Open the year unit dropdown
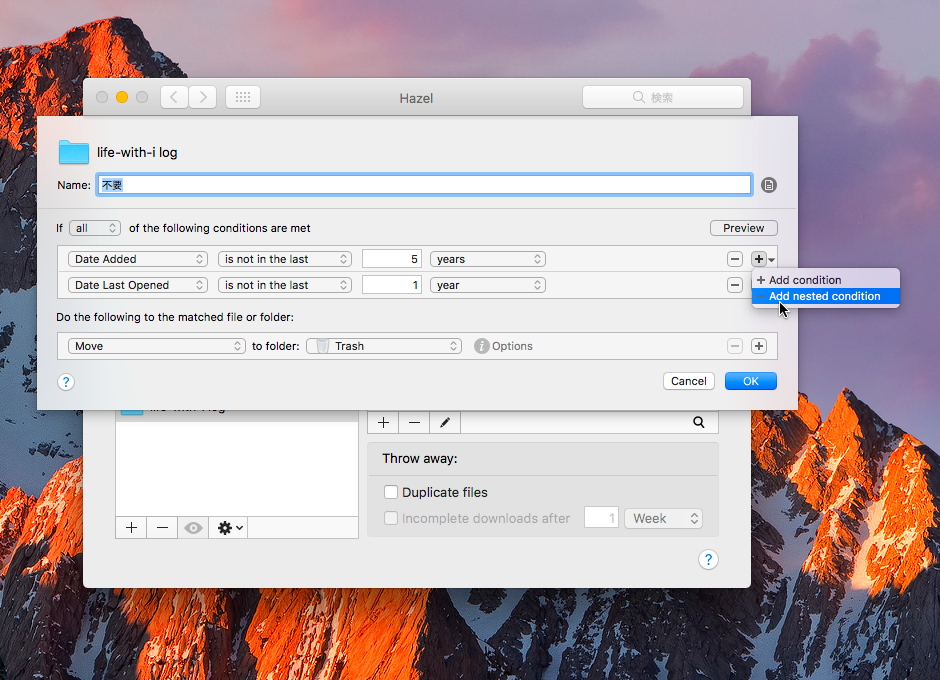The image size is (940, 680). point(488,285)
